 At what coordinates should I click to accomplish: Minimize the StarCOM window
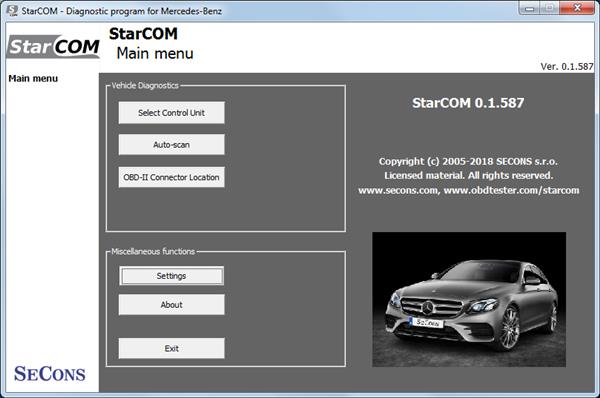[530, 8]
